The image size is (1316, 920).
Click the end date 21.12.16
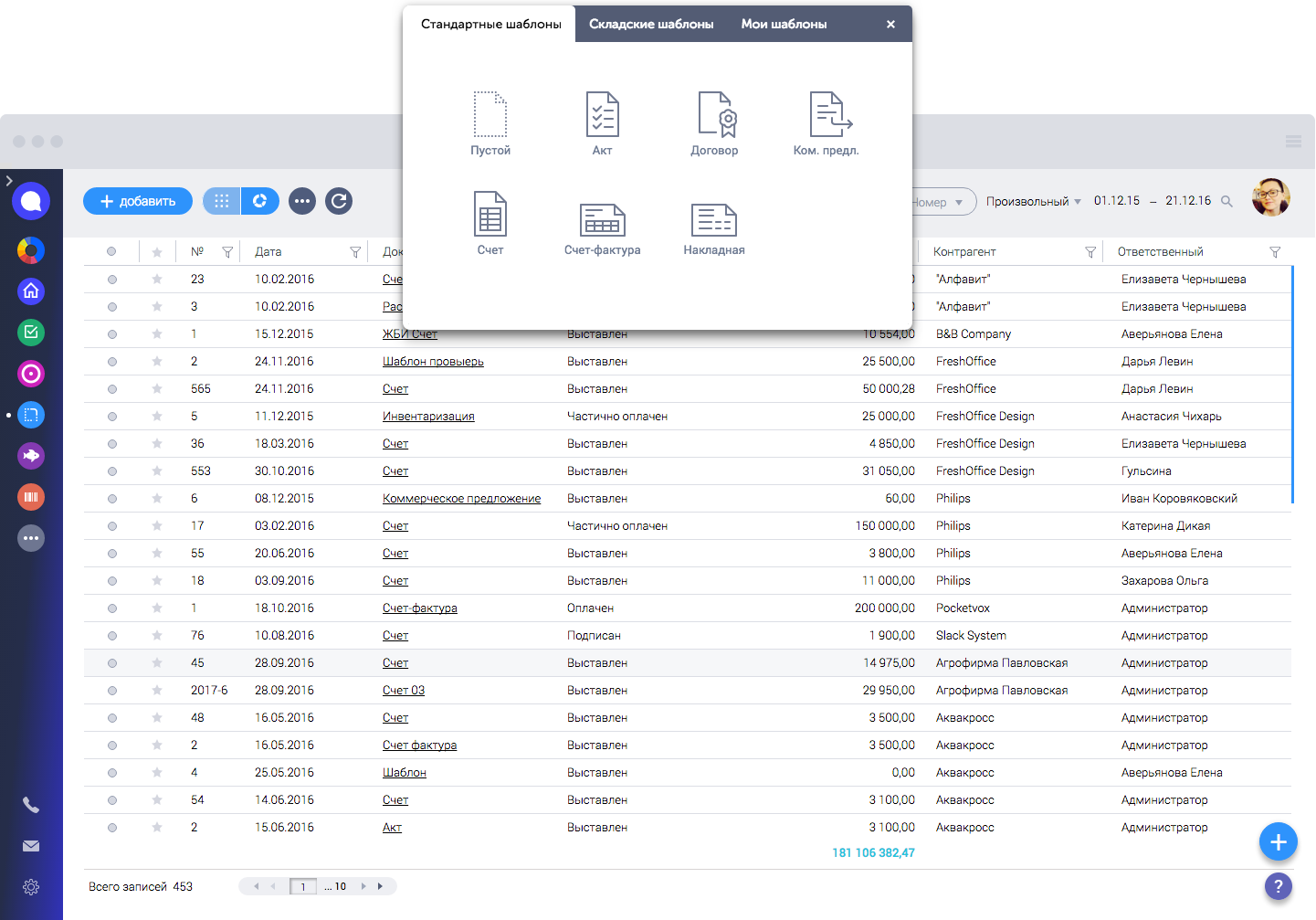point(1188,201)
